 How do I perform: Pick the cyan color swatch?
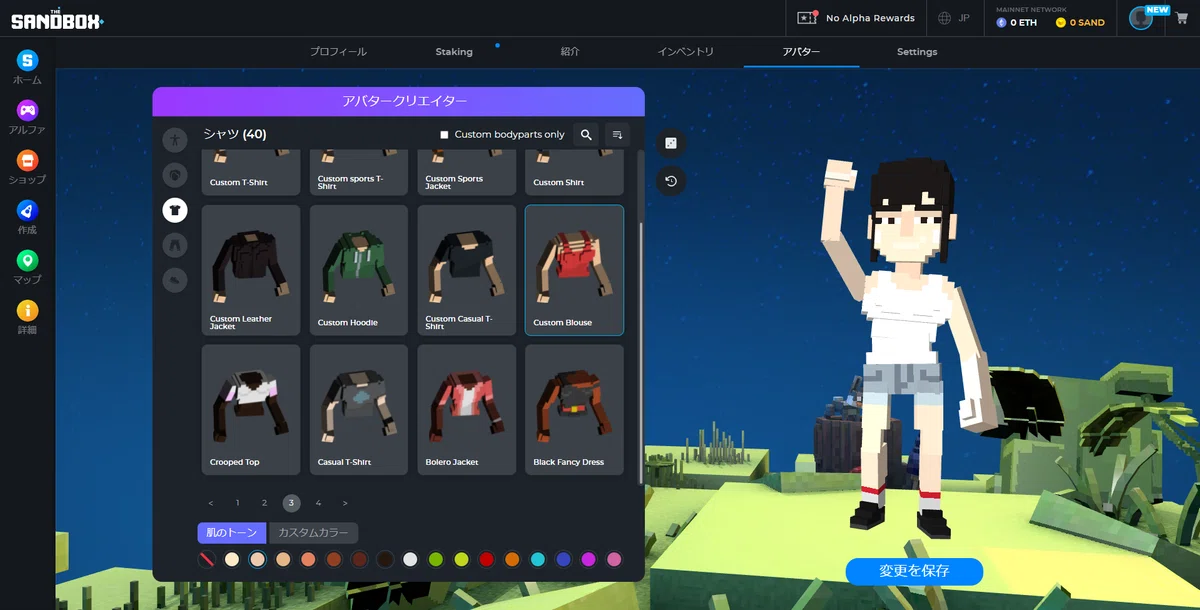coord(538,560)
